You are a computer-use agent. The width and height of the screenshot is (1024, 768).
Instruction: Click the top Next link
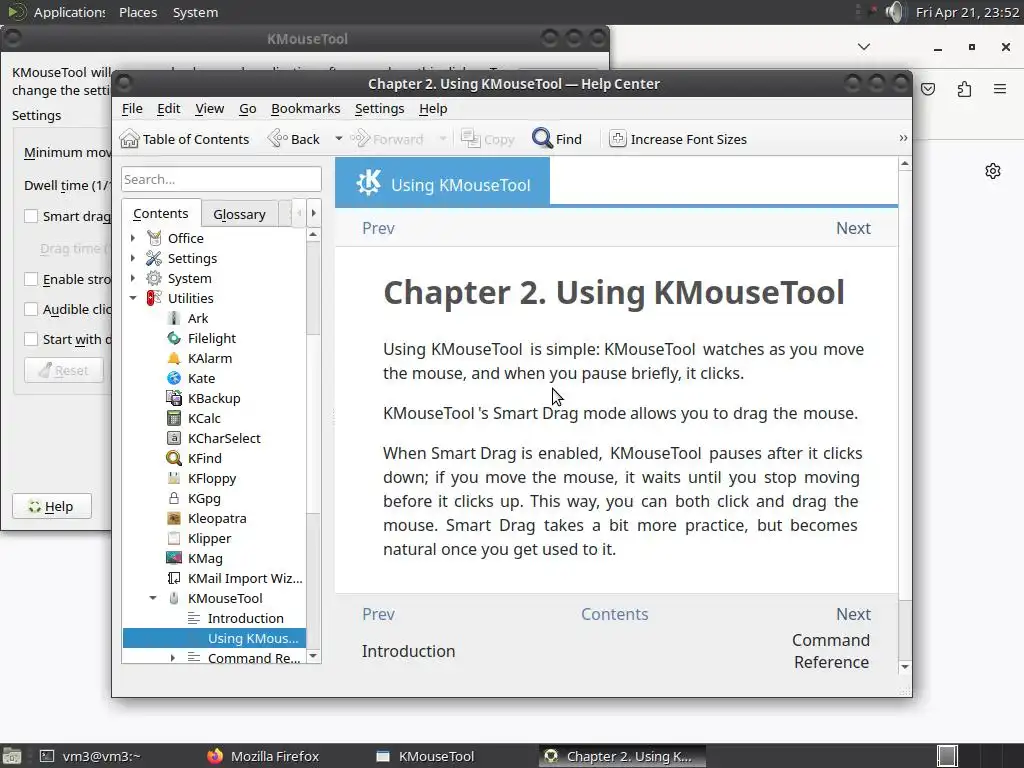click(x=853, y=229)
